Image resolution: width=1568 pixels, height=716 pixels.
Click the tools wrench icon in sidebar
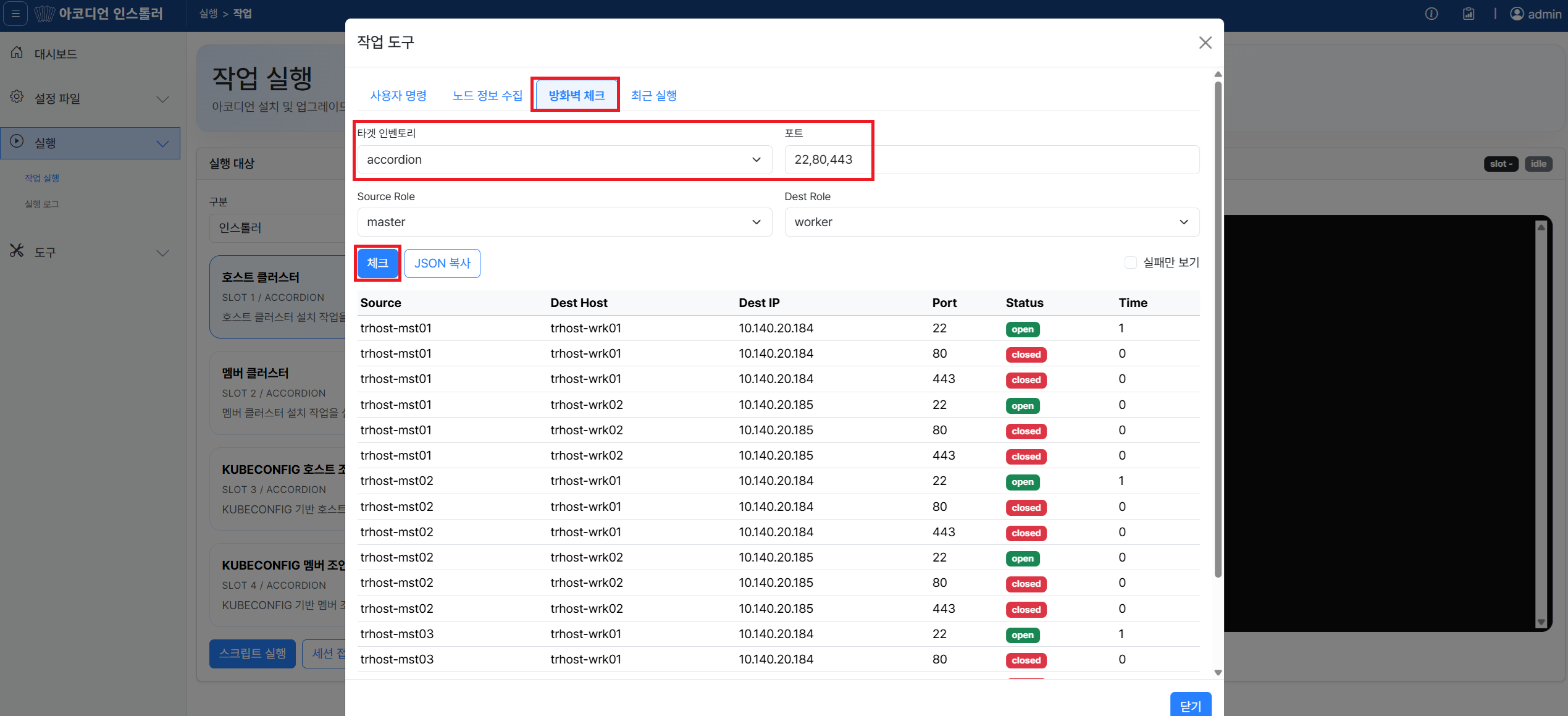[17, 251]
